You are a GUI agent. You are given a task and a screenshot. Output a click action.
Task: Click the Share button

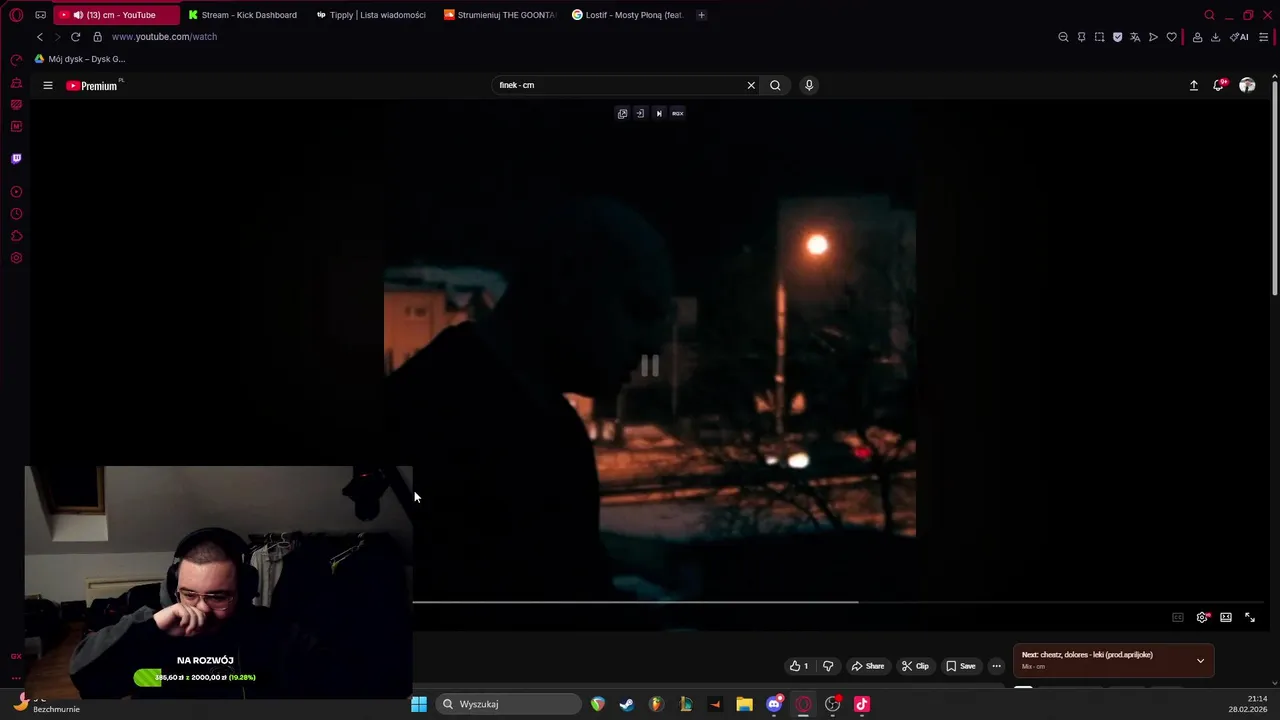click(867, 666)
